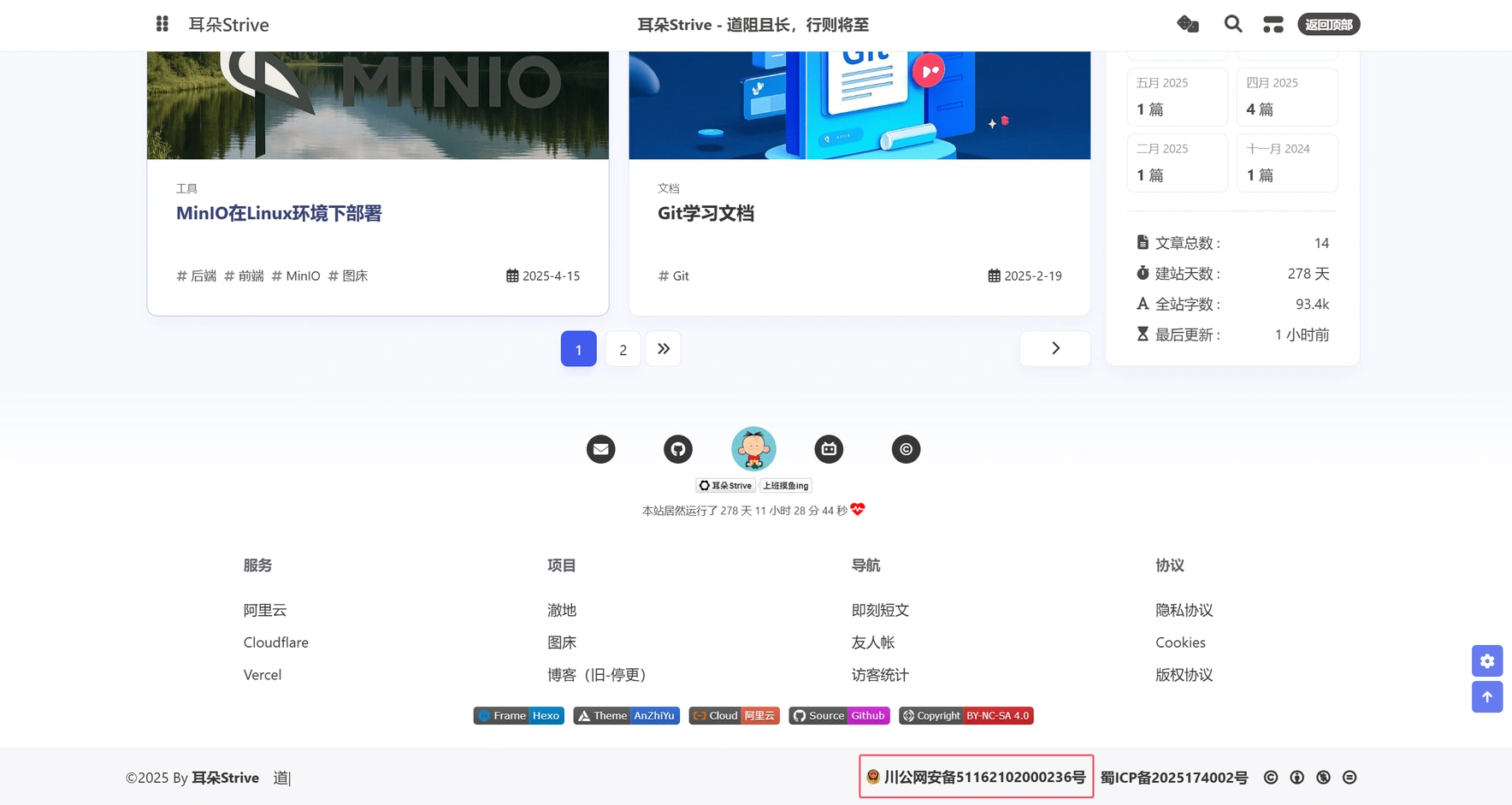Click the bilibili TV icon in footer

pyautogui.click(x=829, y=448)
